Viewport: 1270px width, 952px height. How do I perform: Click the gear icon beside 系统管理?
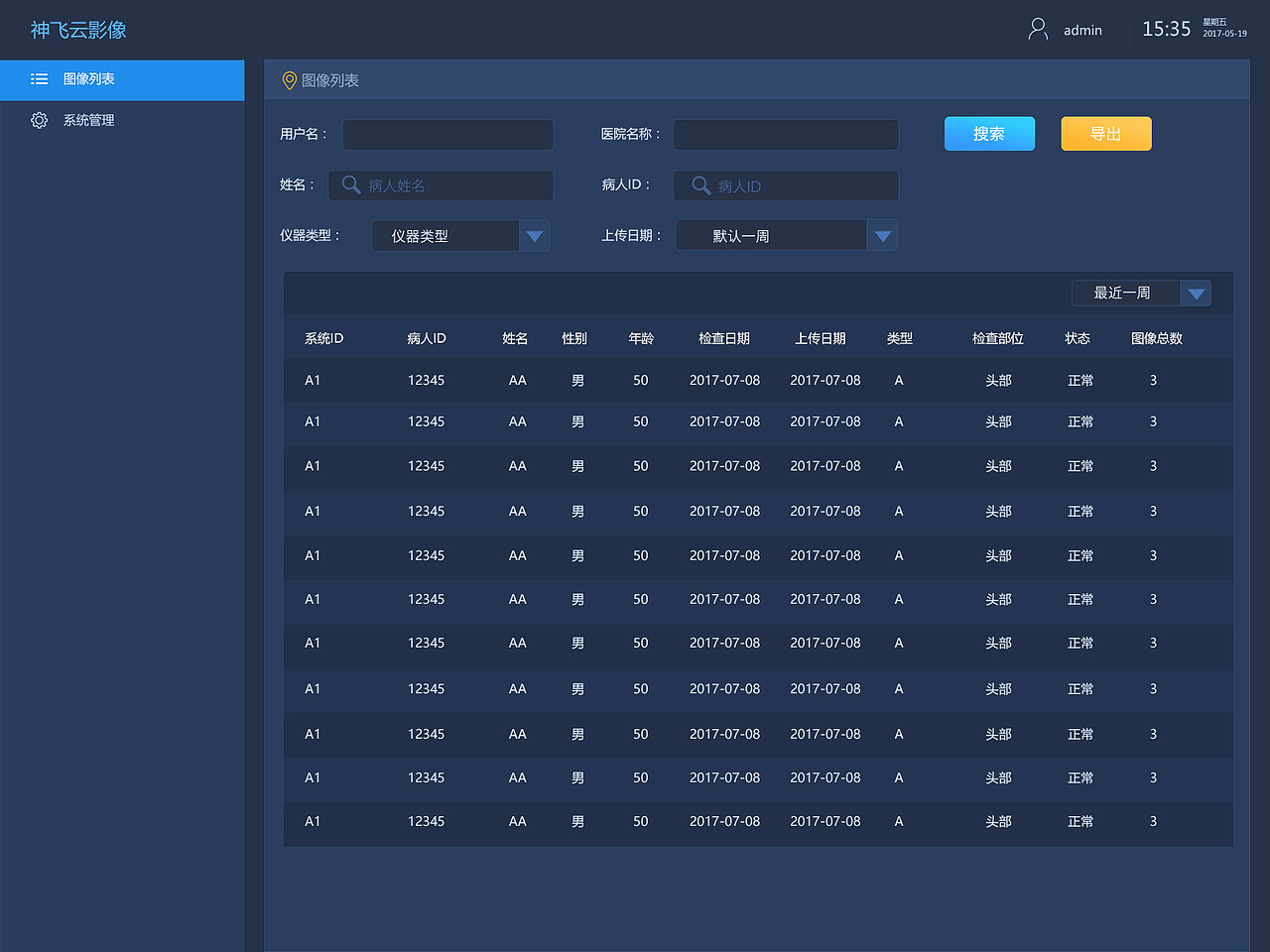click(40, 120)
